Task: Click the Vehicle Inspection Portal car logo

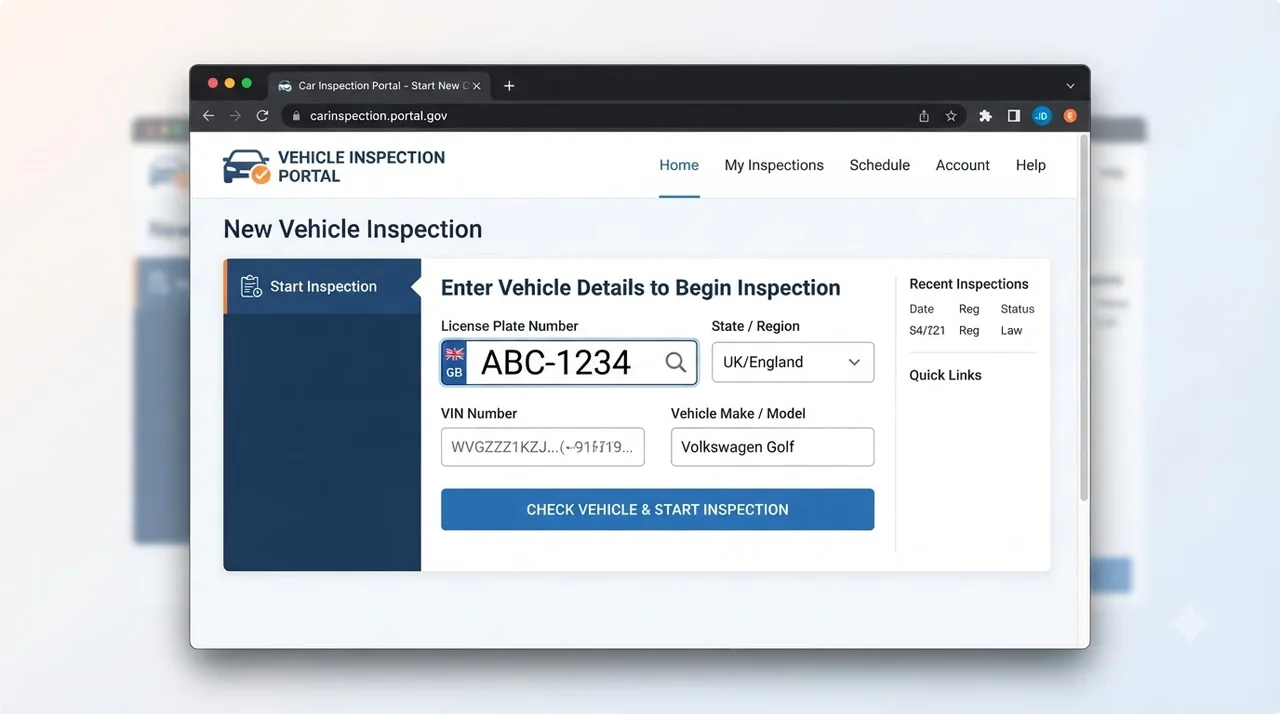Action: pos(246,167)
